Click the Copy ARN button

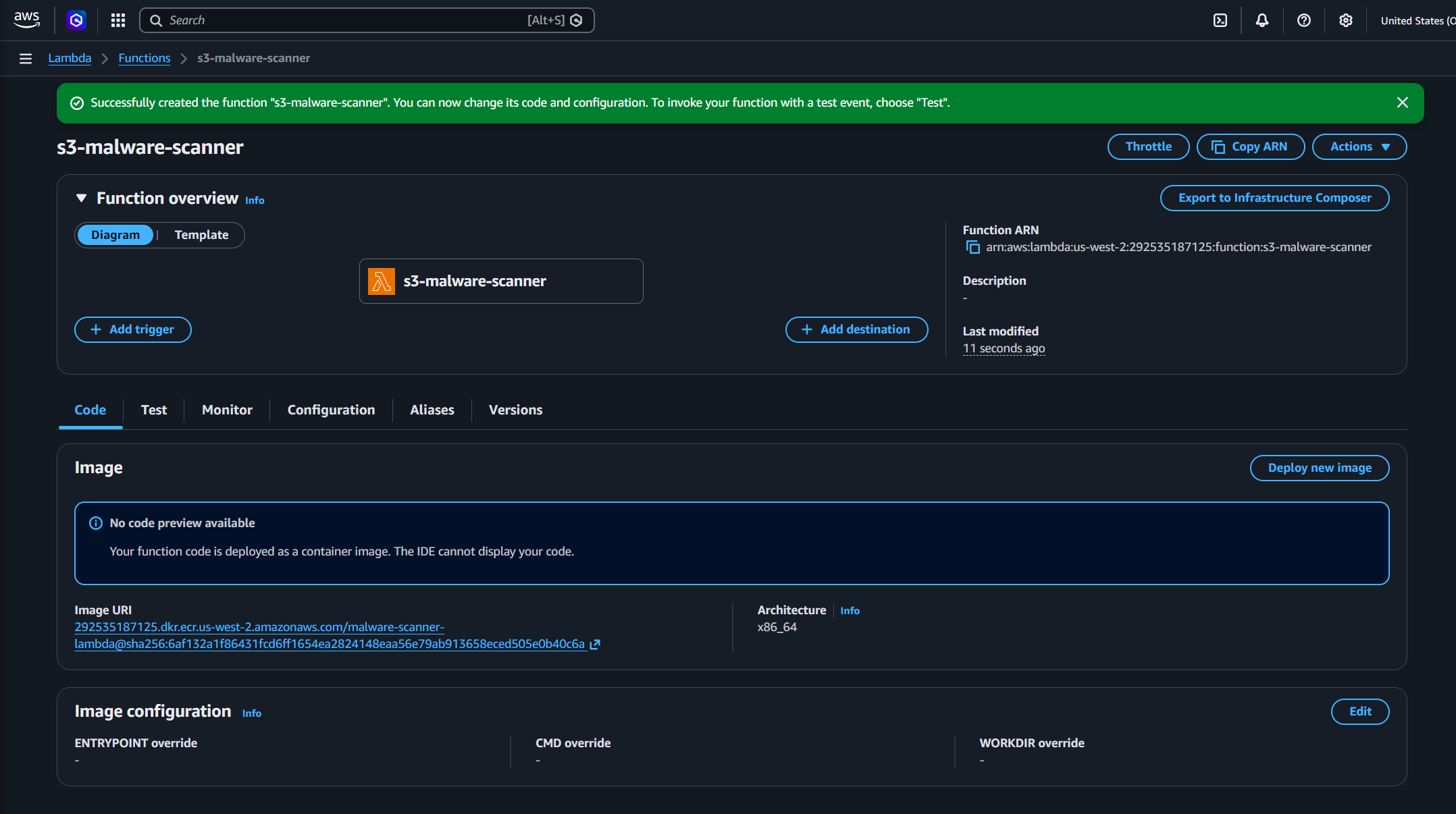pyautogui.click(x=1251, y=147)
